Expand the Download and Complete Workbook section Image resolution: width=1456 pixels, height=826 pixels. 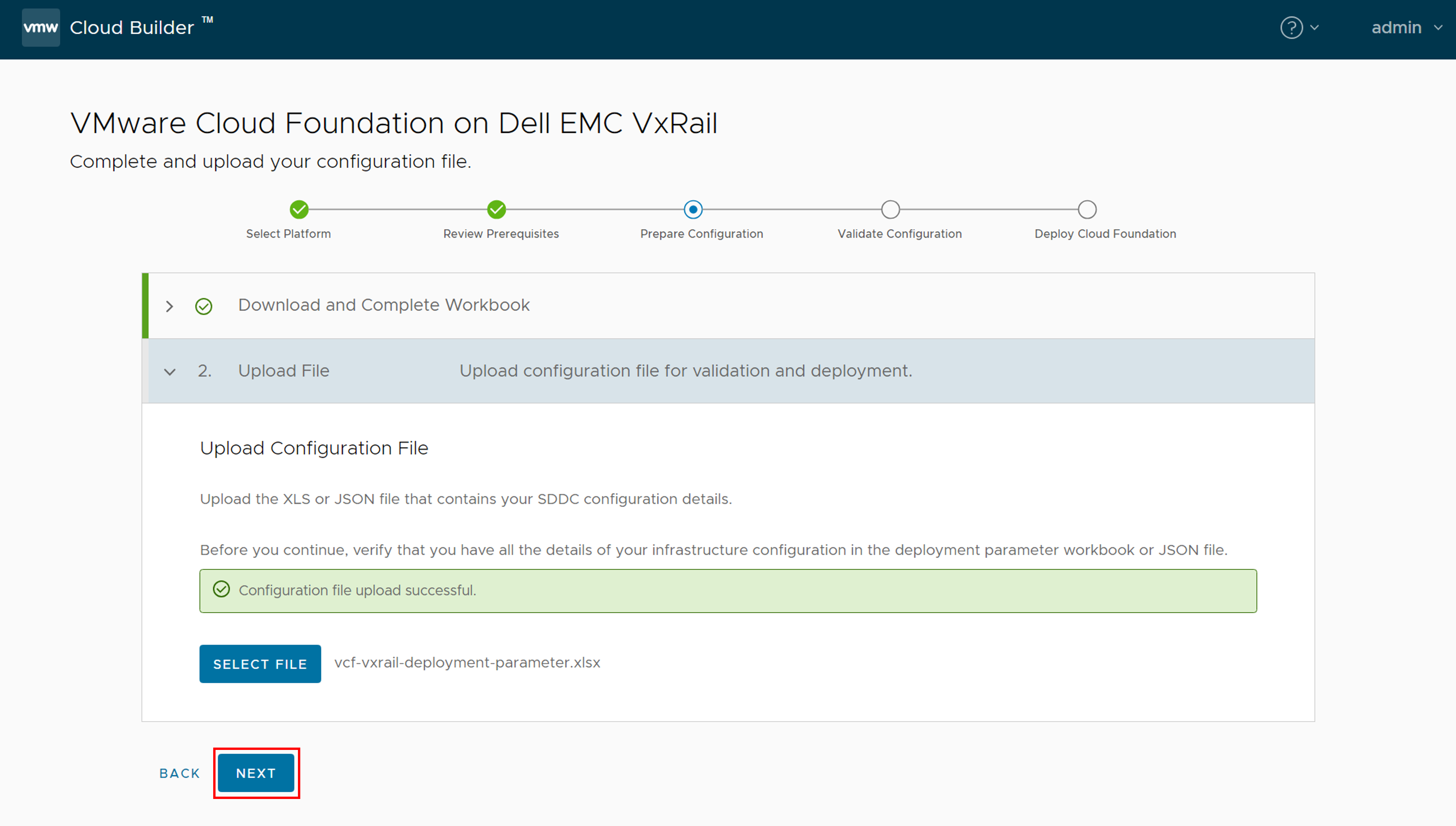coord(169,306)
